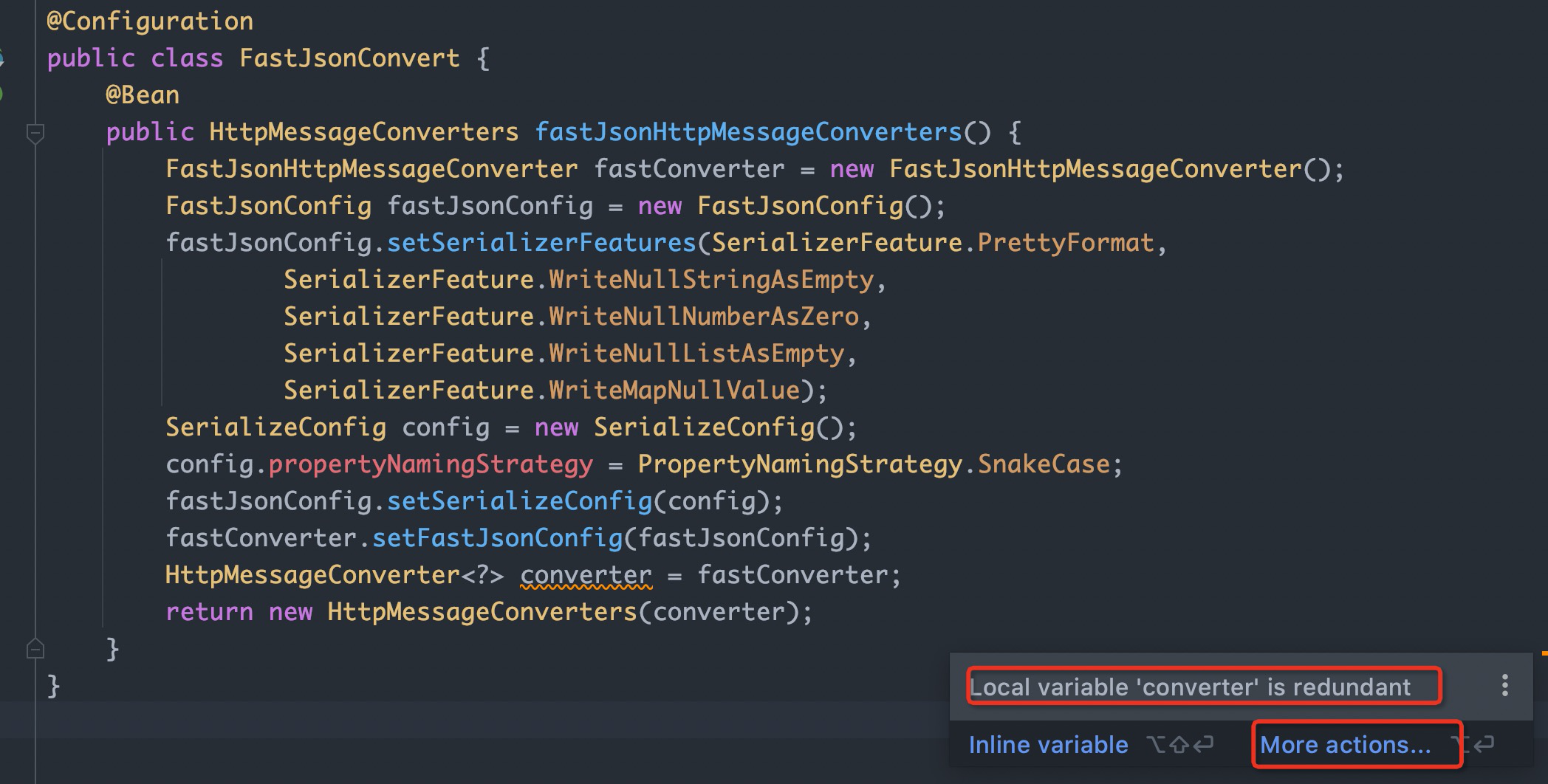Click the @Configuration annotation
Viewport: 1548px width, 784px height.
point(150,21)
